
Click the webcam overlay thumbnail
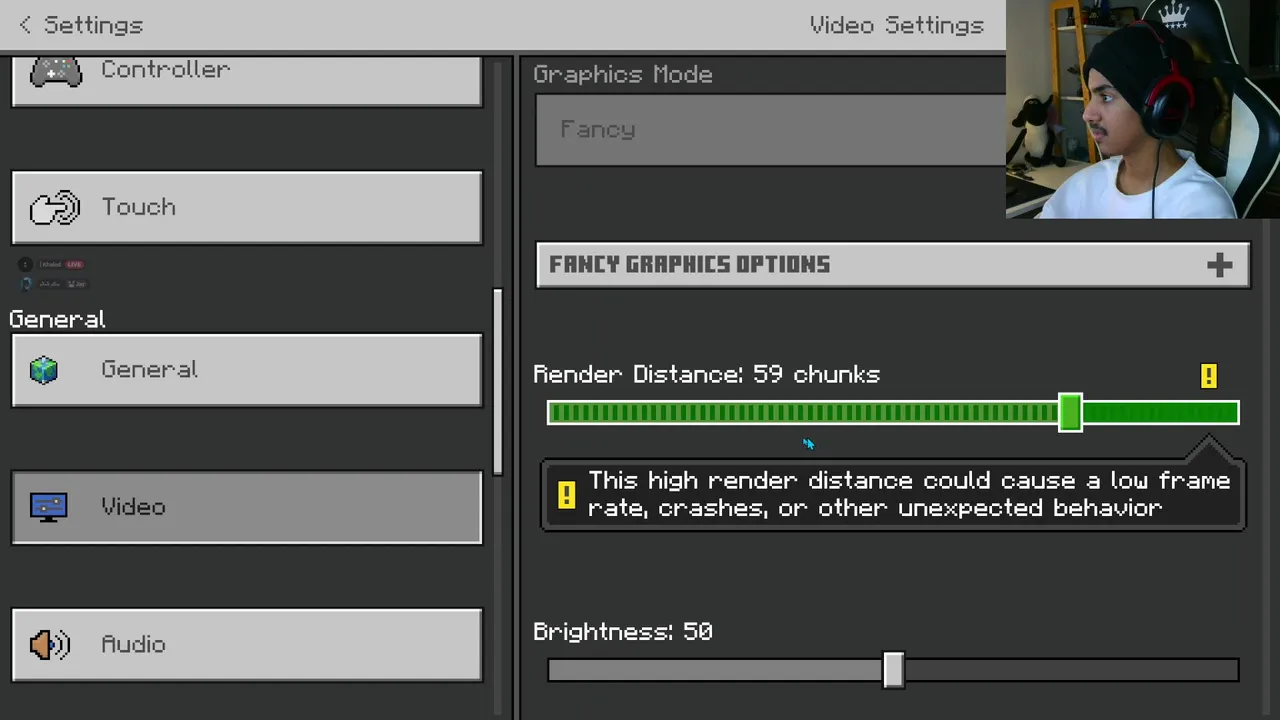click(x=1142, y=109)
